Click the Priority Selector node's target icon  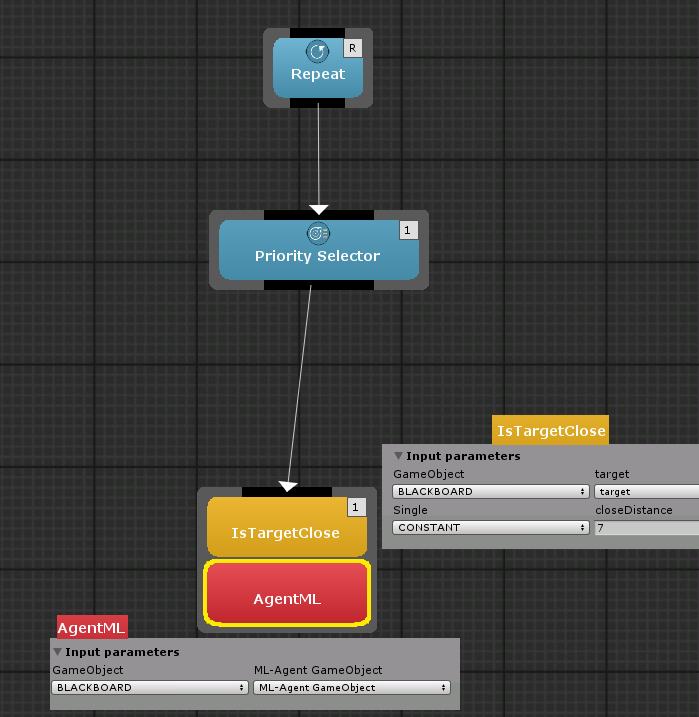click(x=318, y=233)
